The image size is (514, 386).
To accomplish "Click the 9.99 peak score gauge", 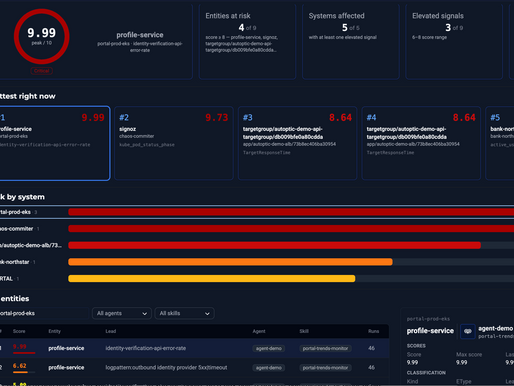I will coord(42,36).
